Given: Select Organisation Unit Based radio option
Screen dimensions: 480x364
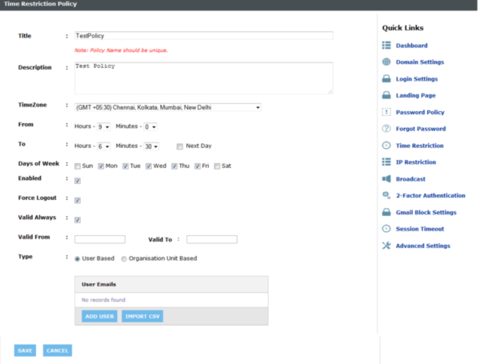Looking at the screenshot, I should [124, 259].
